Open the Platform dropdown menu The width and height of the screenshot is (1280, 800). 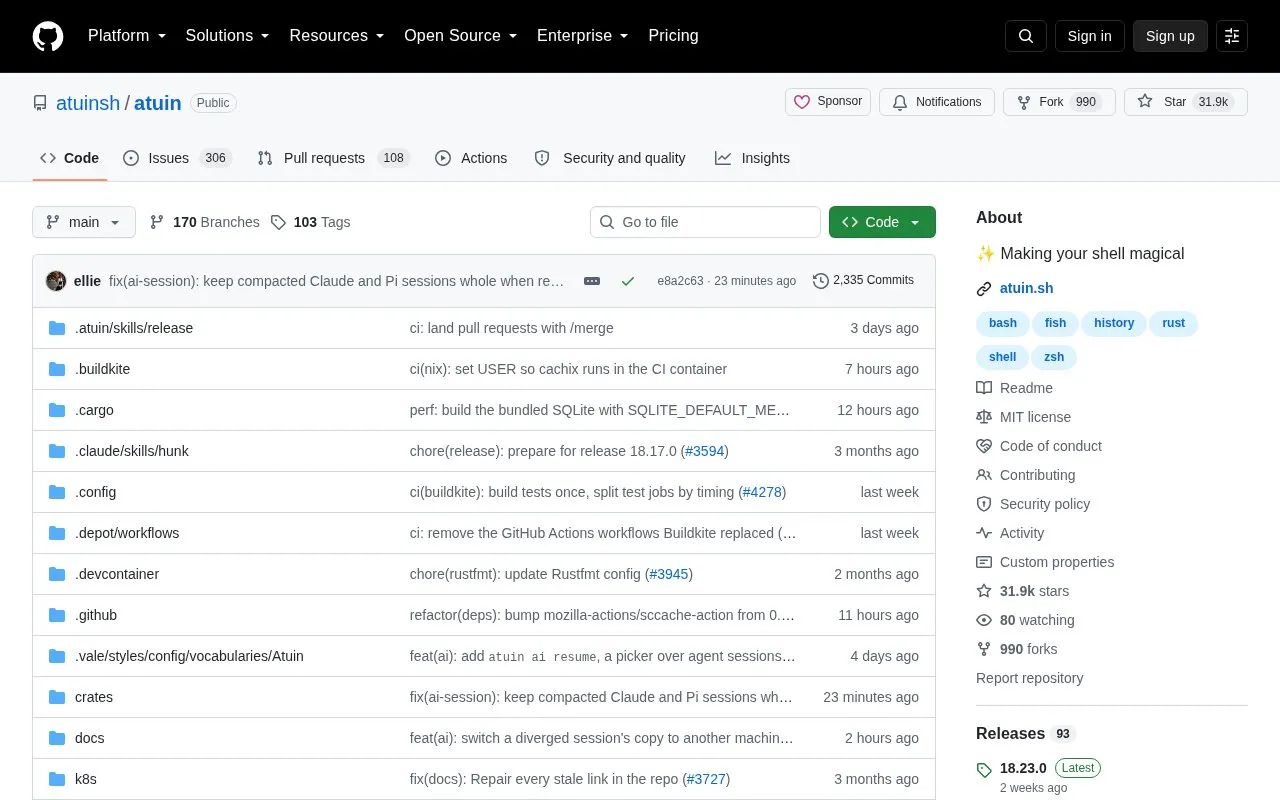(127, 36)
